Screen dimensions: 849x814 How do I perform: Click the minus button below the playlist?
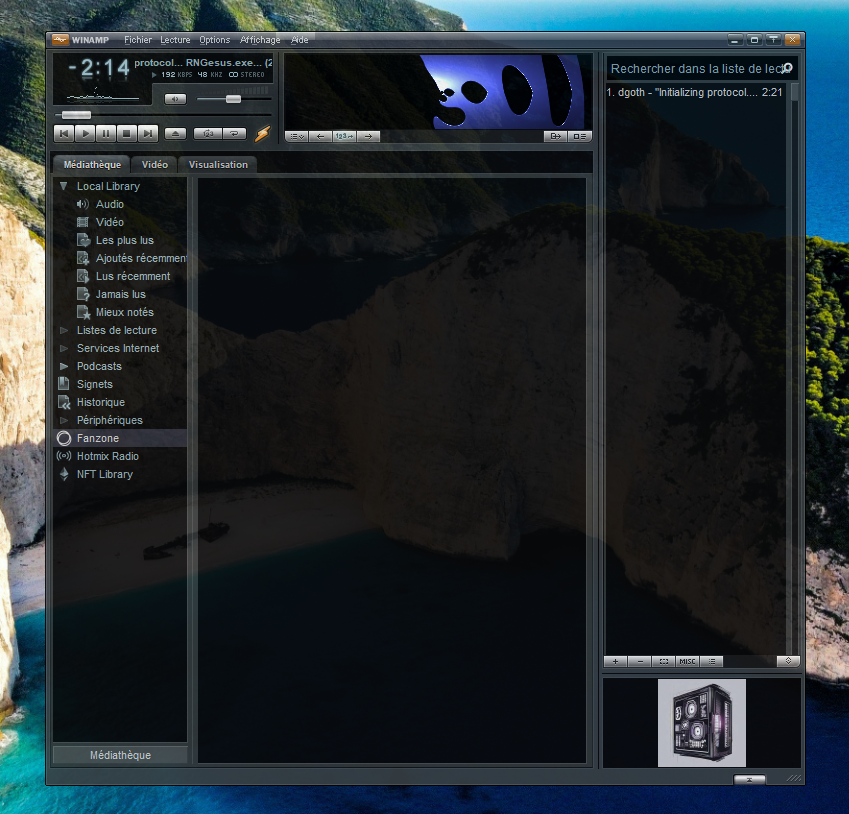point(640,661)
